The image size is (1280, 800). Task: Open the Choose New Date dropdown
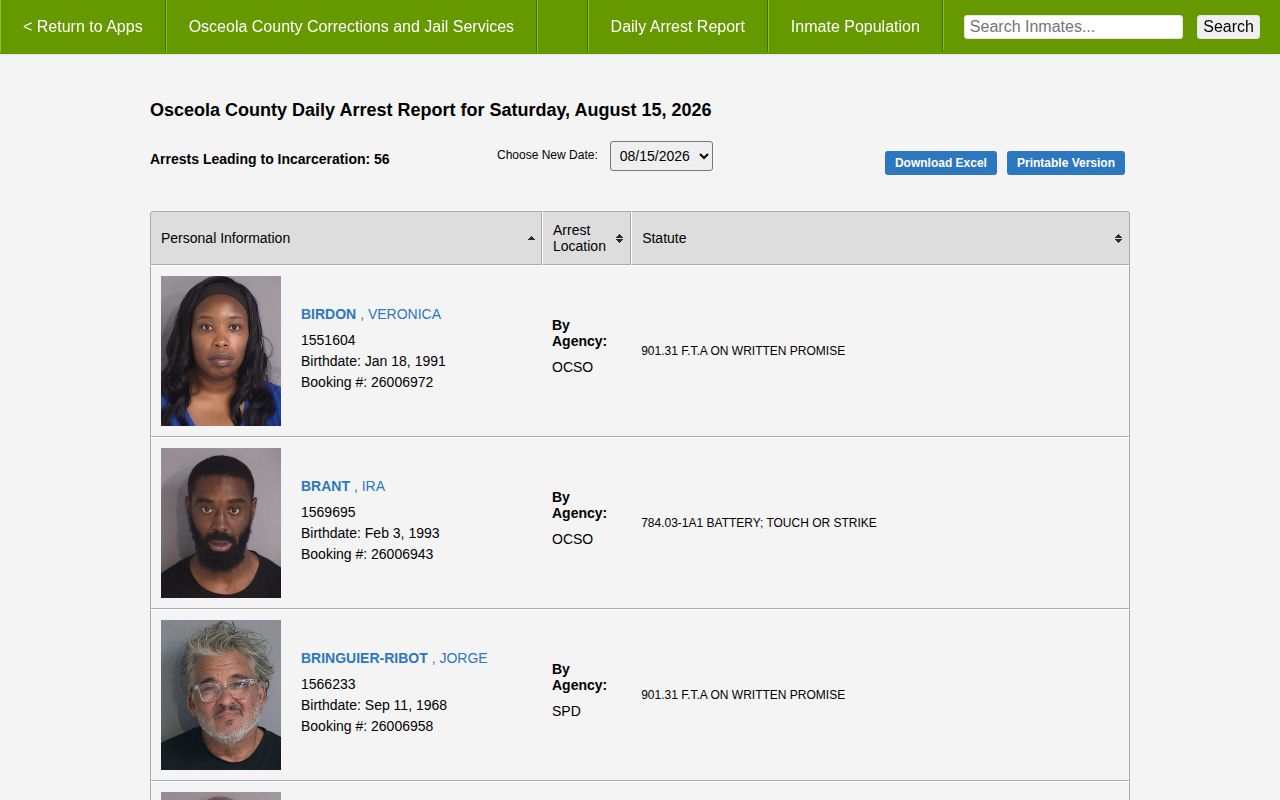click(x=661, y=156)
